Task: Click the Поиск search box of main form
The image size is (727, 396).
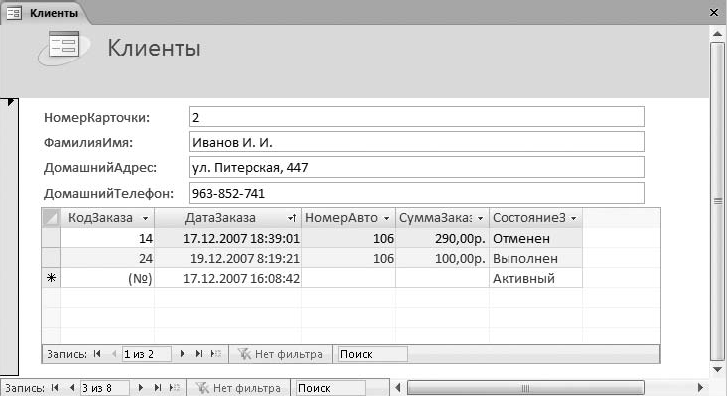Action: coord(331,388)
